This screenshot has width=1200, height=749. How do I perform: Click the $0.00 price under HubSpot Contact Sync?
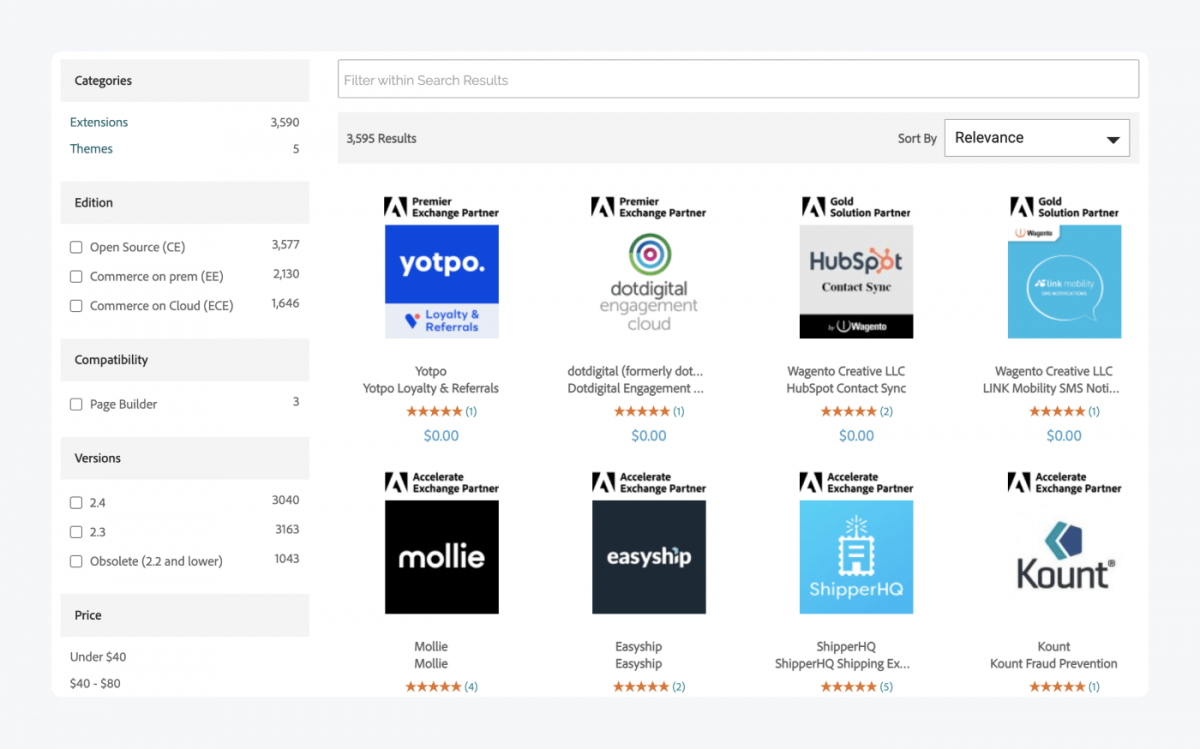click(856, 436)
